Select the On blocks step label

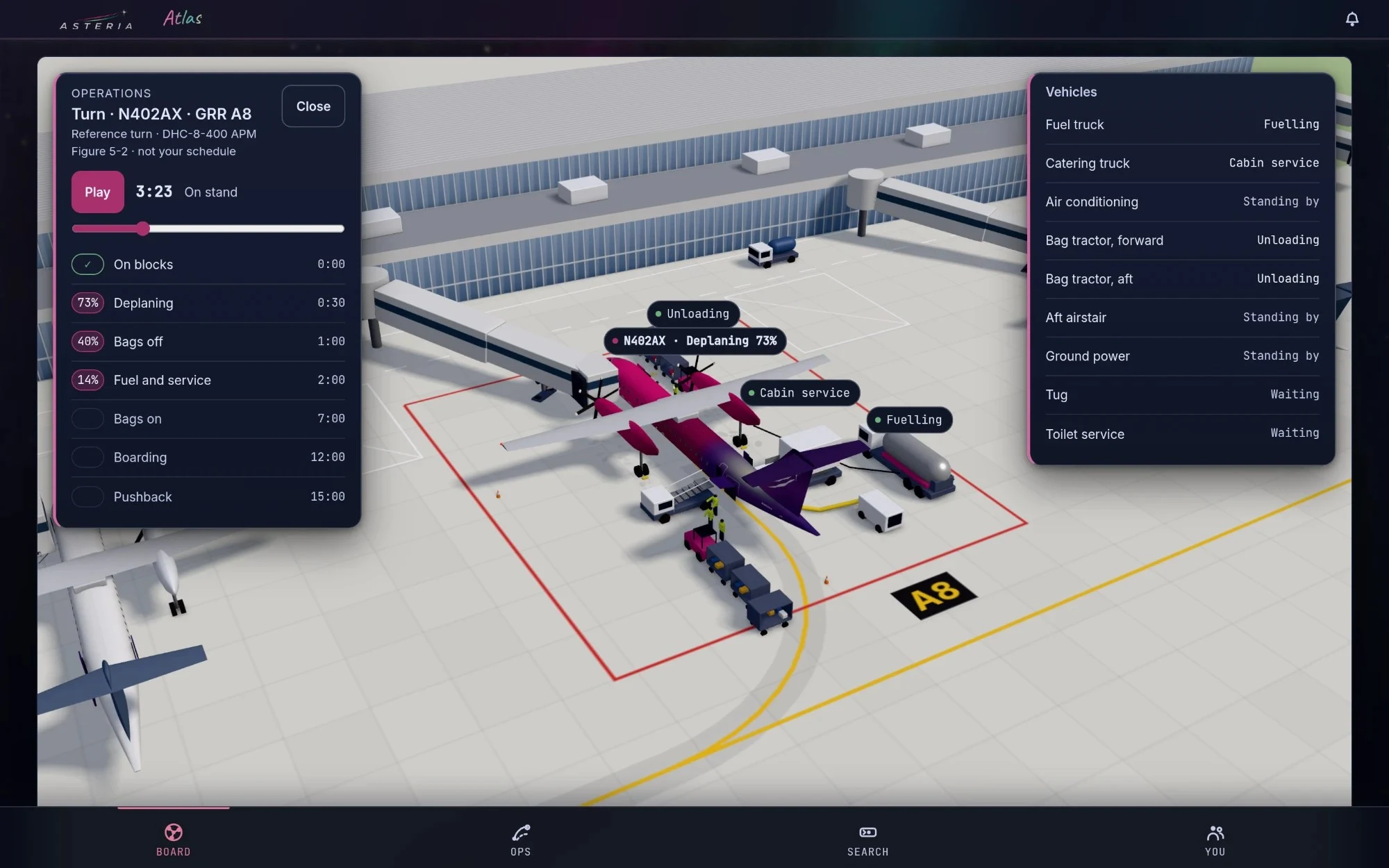coord(143,265)
